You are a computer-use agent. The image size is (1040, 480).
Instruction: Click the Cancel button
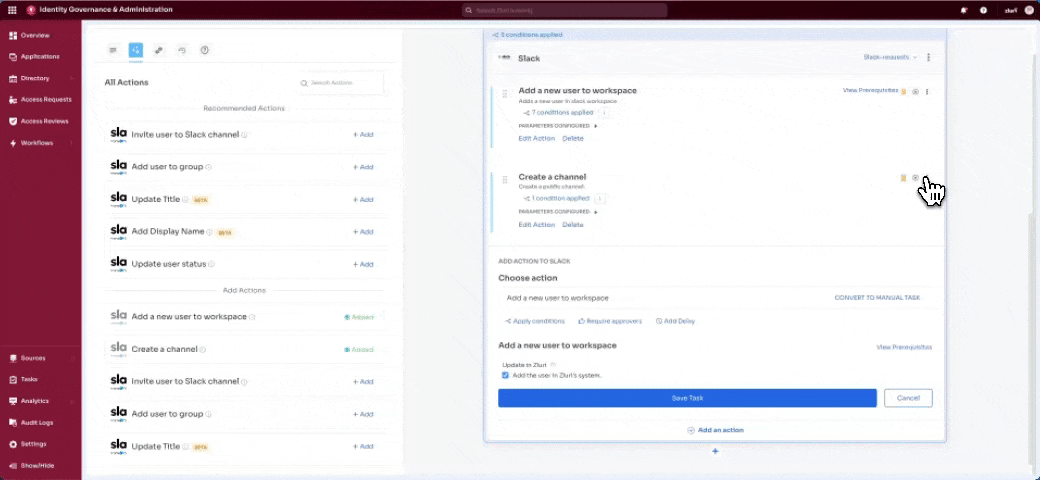908,398
